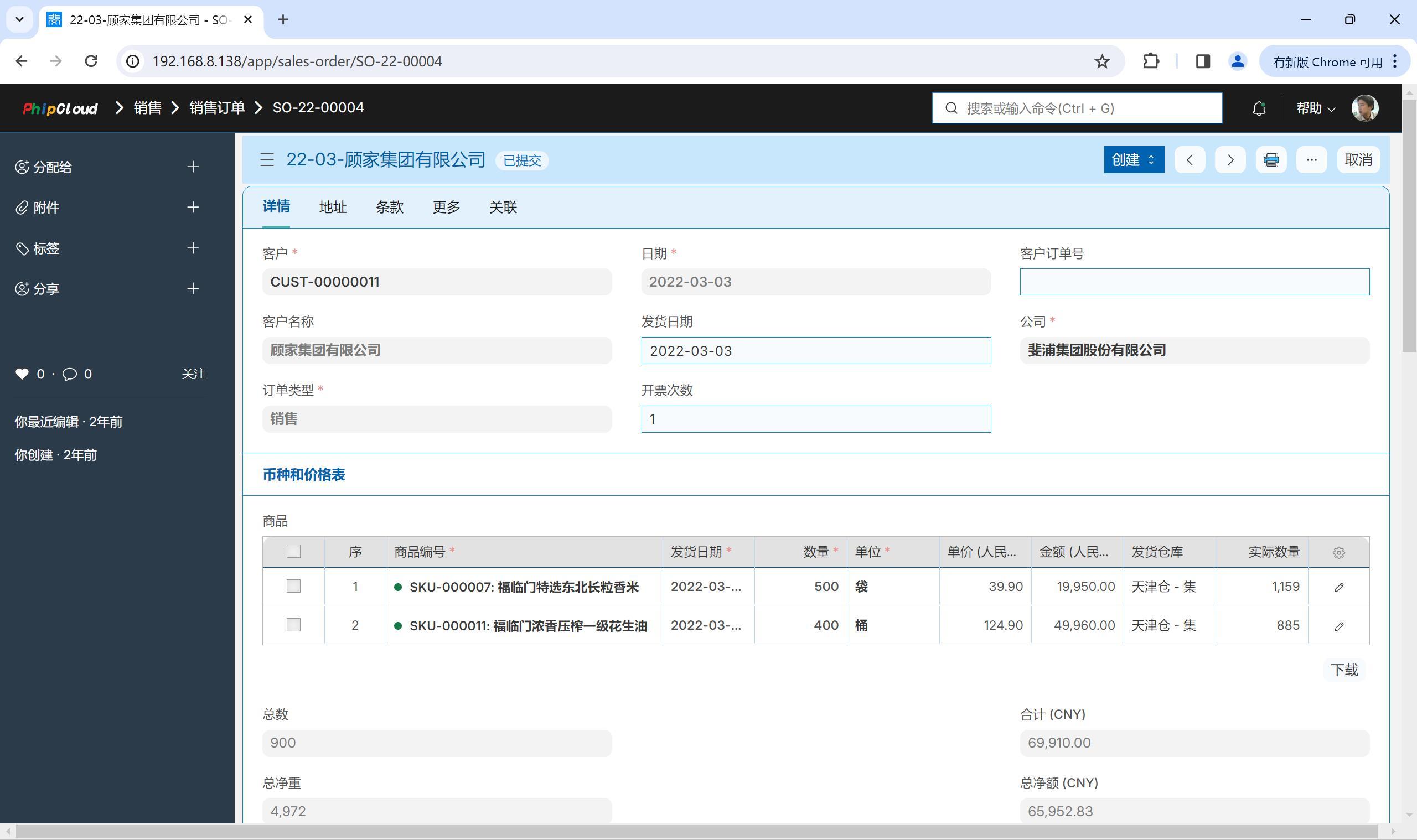Image resolution: width=1417 pixels, height=840 pixels.
Task: Click SKU-000011 福临门浓香压榨一级花生油 cell
Action: pyautogui.click(x=524, y=626)
